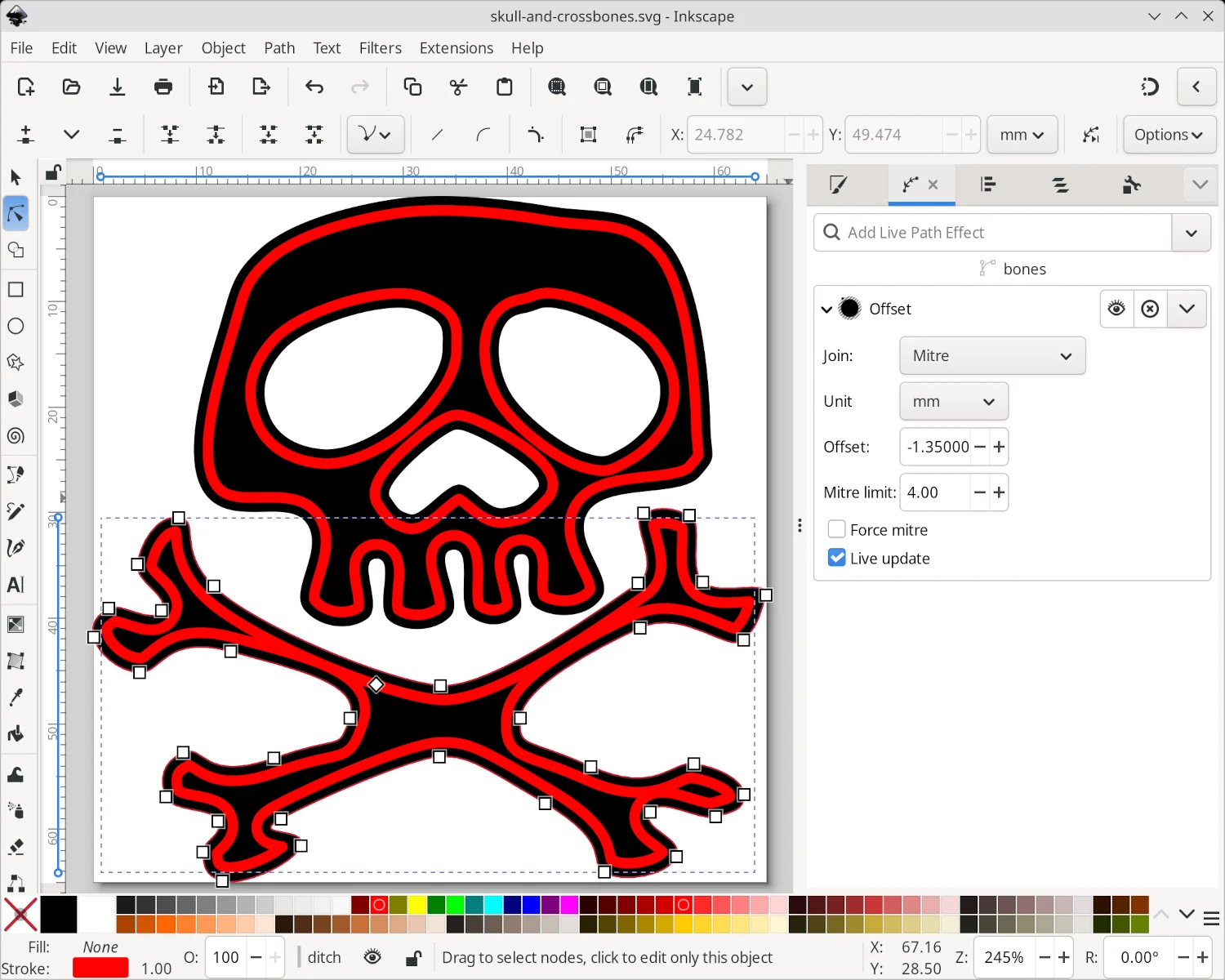Expand Live Path Effect list arrow

(x=1192, y=233)
